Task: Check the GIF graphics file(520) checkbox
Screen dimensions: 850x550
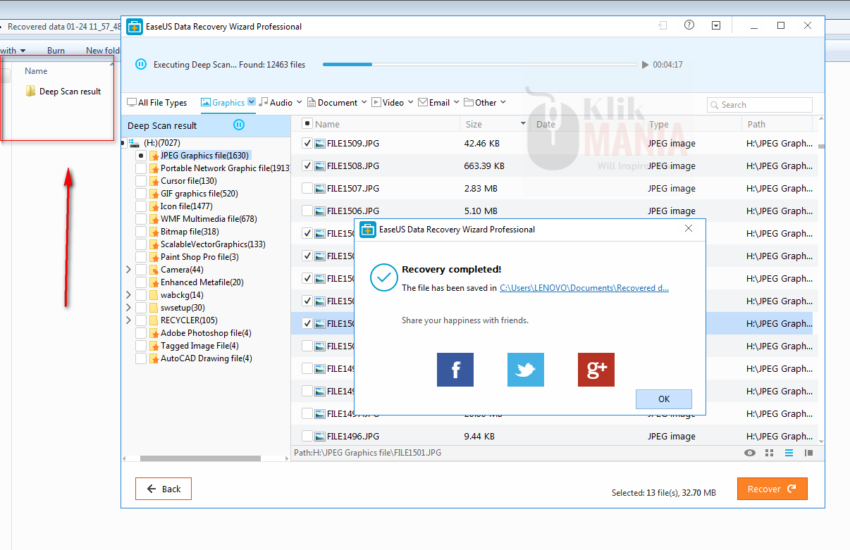Action: pyautogui.click(x=141, y=193)
